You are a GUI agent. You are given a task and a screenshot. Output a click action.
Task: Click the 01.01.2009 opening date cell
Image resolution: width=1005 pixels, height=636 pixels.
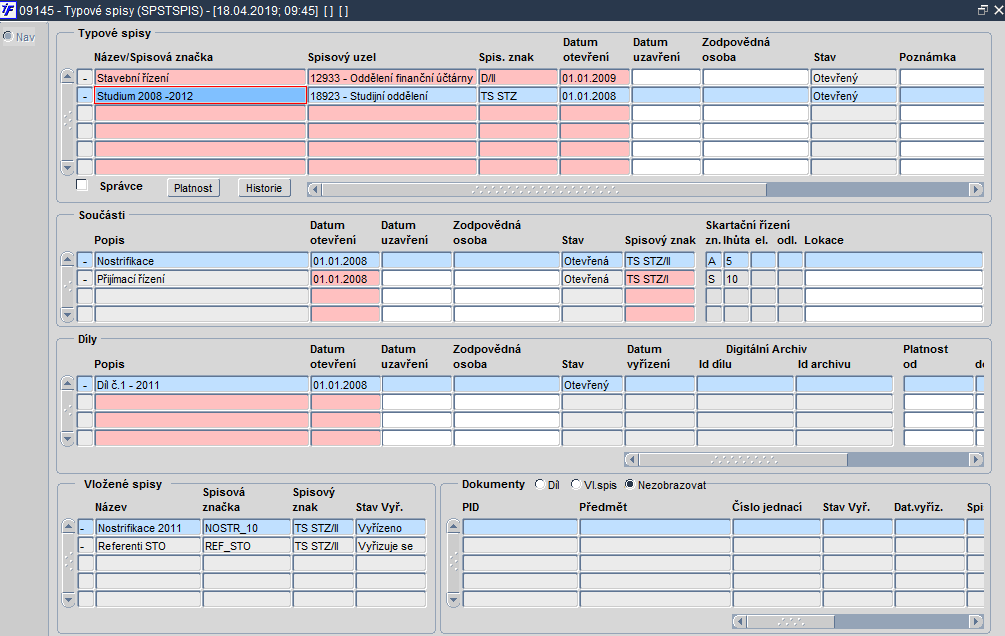(x=595, y=78)
